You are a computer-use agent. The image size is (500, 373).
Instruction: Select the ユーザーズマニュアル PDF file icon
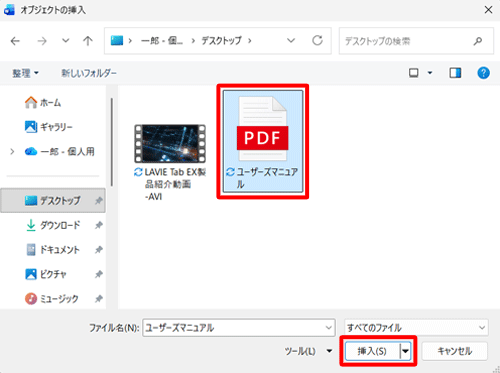pyautogui.click(x=262, y=129)
